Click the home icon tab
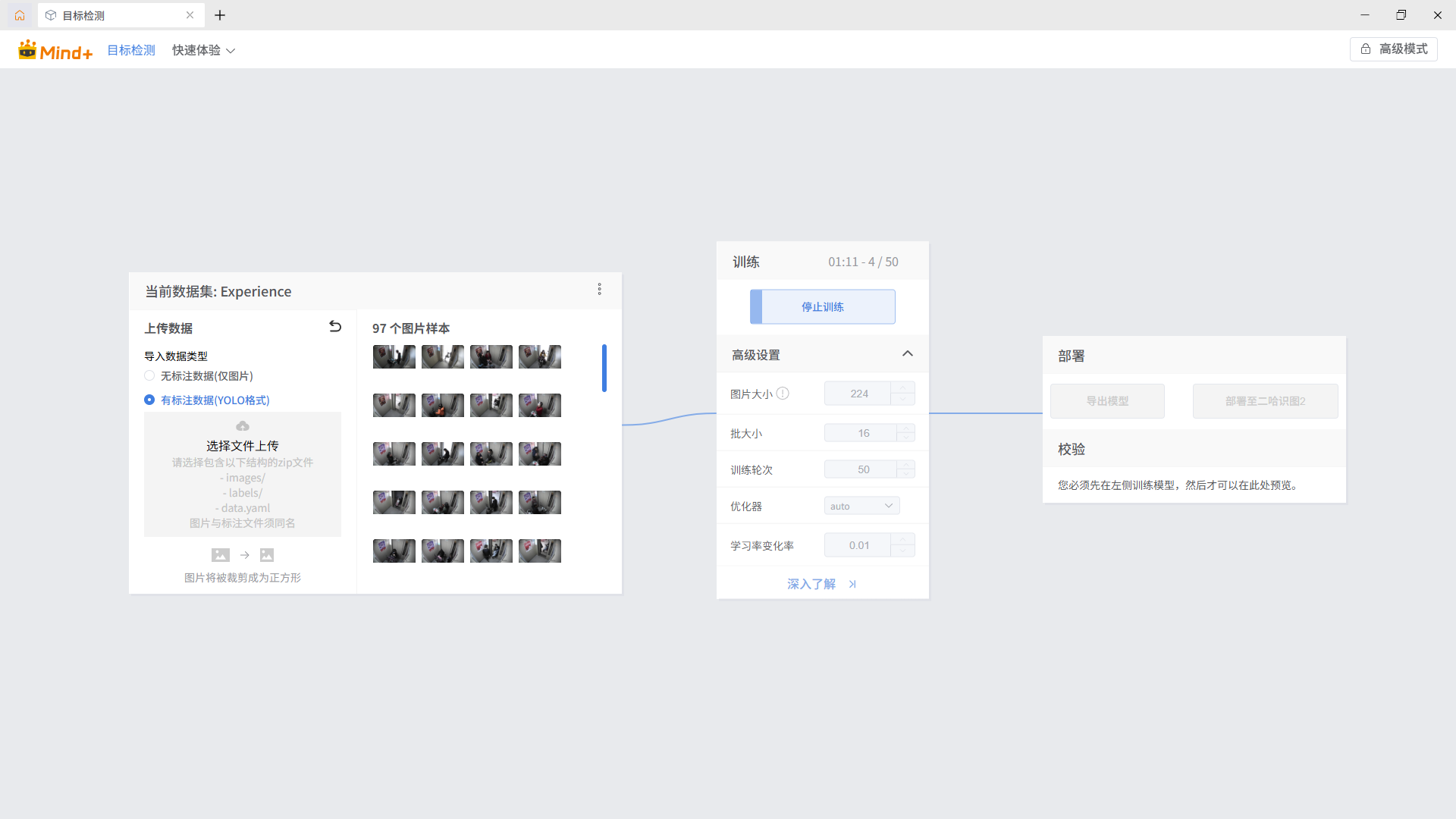Screen dimensions: 1456x819 pyautogui.click(x=20, y=15)
